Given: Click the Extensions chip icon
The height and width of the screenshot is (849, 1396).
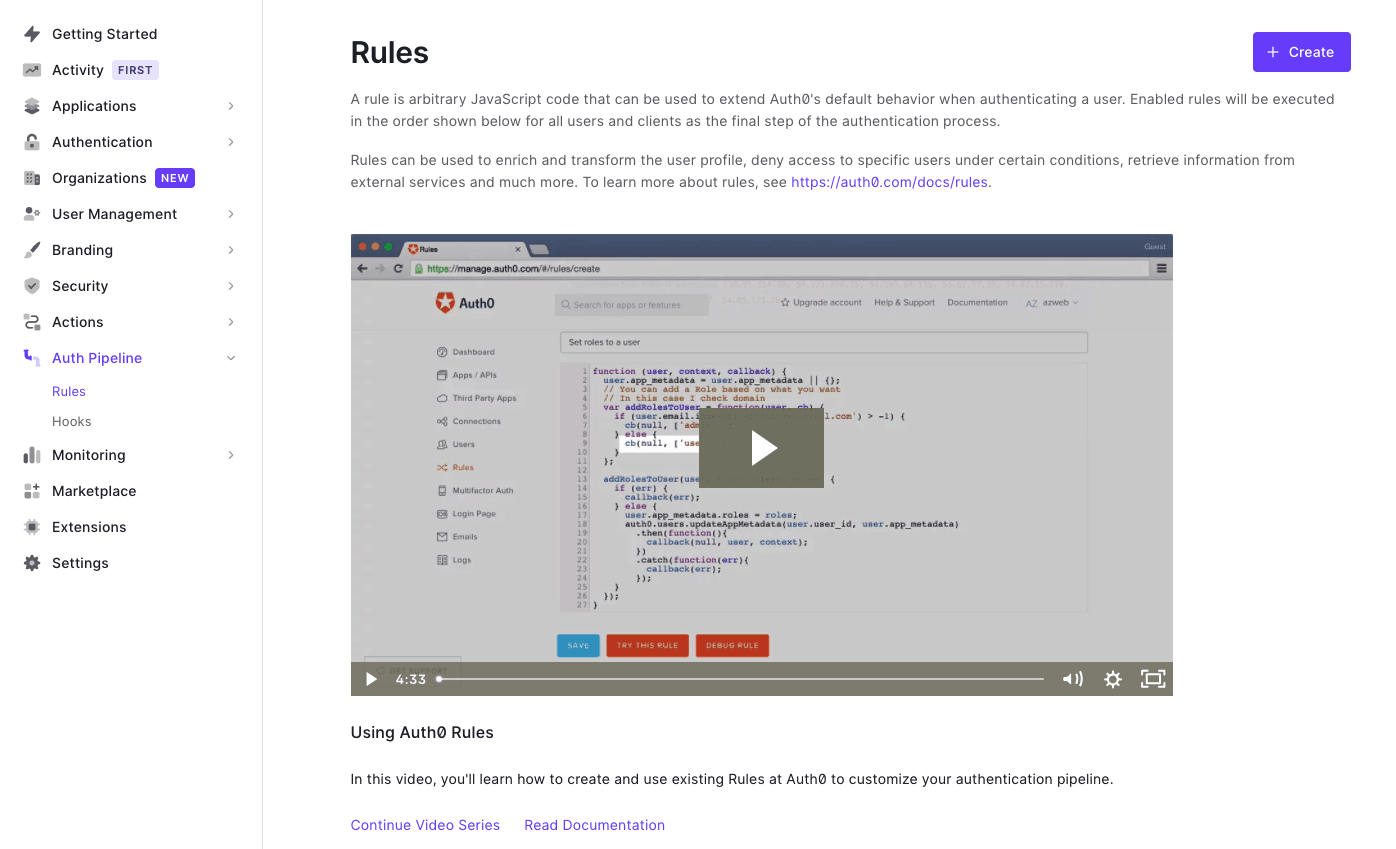Looking at the screenshot, I should pos(32,527).
